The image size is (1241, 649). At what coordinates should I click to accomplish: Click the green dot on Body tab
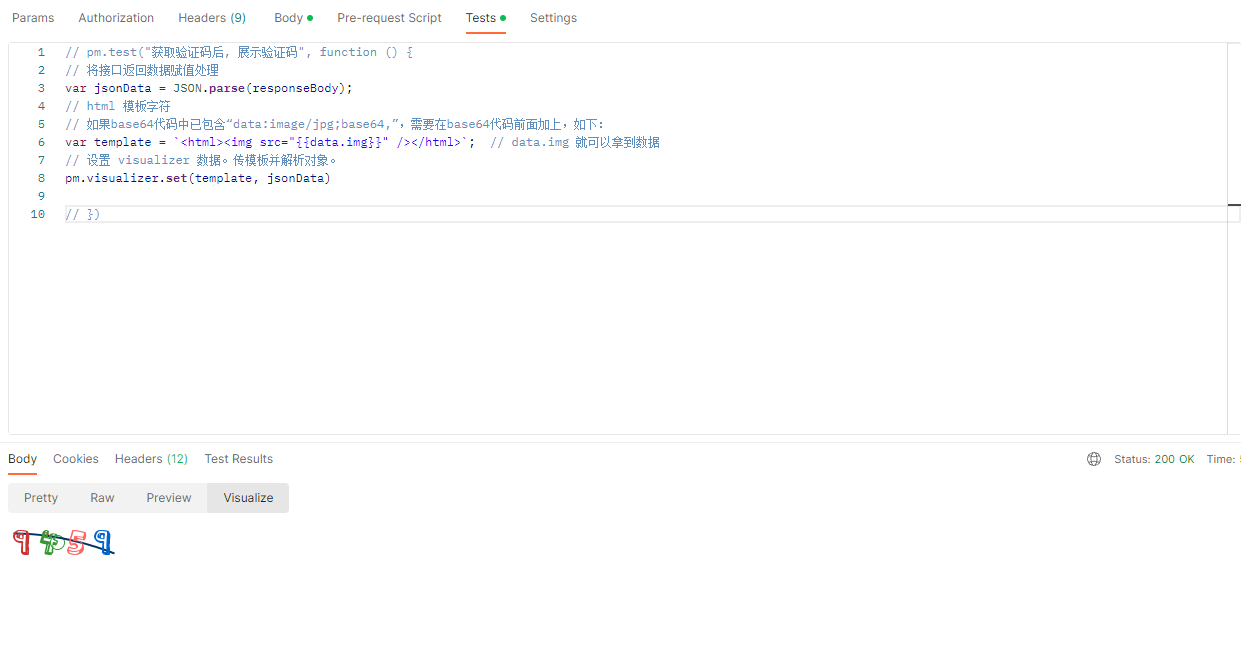311,17
